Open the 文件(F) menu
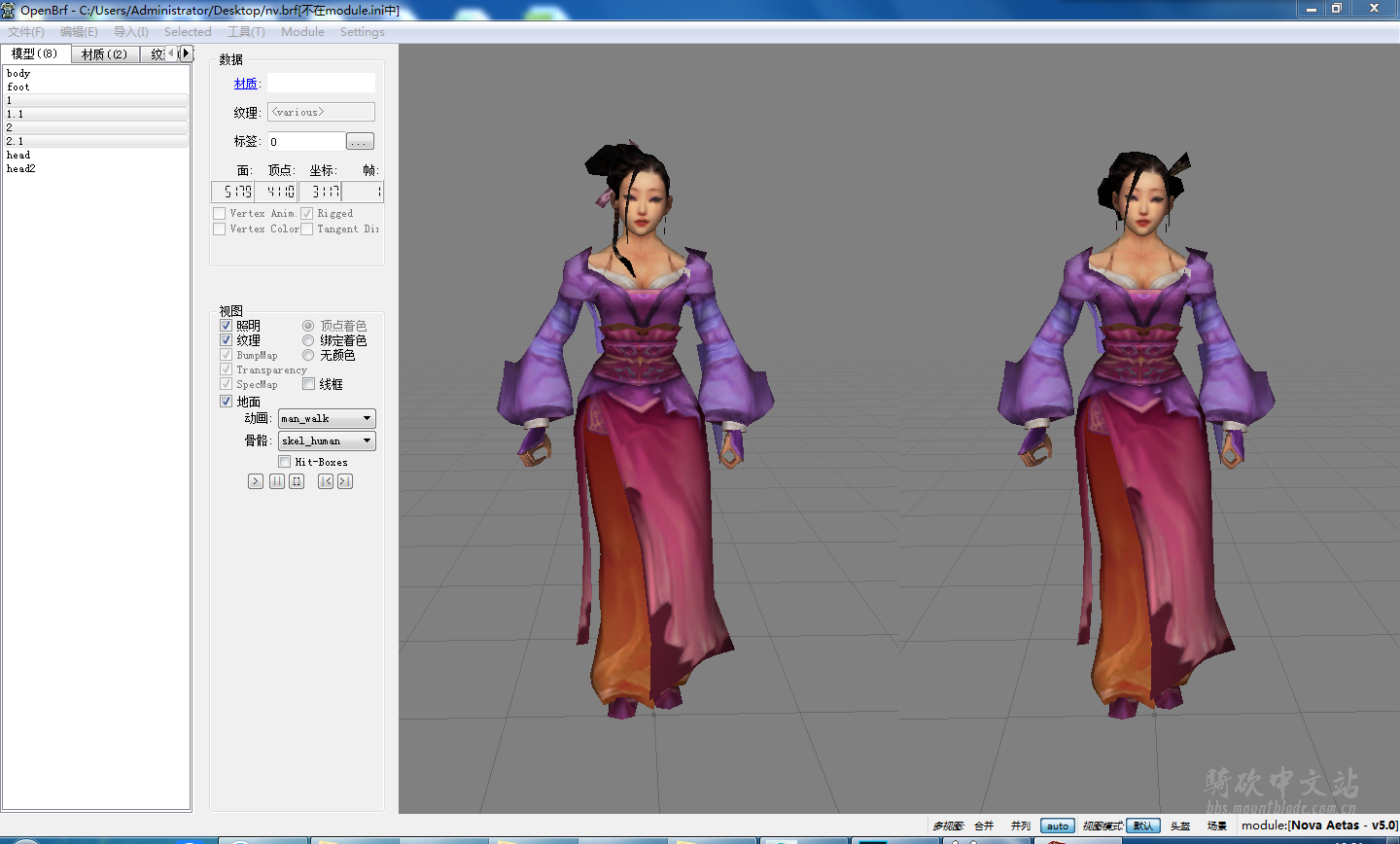Viewport: 1400px width, 844px height. 26,32
